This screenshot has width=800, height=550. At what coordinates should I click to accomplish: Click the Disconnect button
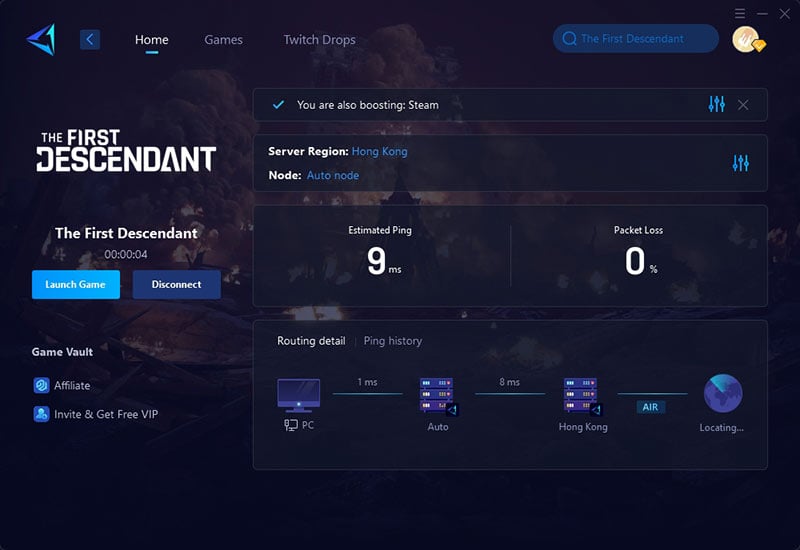pyautogui.click(x=177, y=285)
